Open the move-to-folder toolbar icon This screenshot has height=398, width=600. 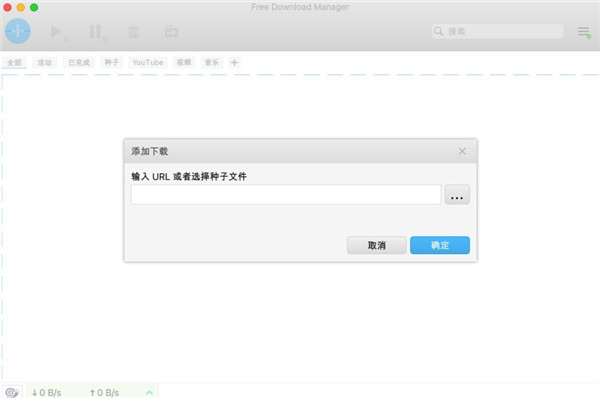coord(171,31)
